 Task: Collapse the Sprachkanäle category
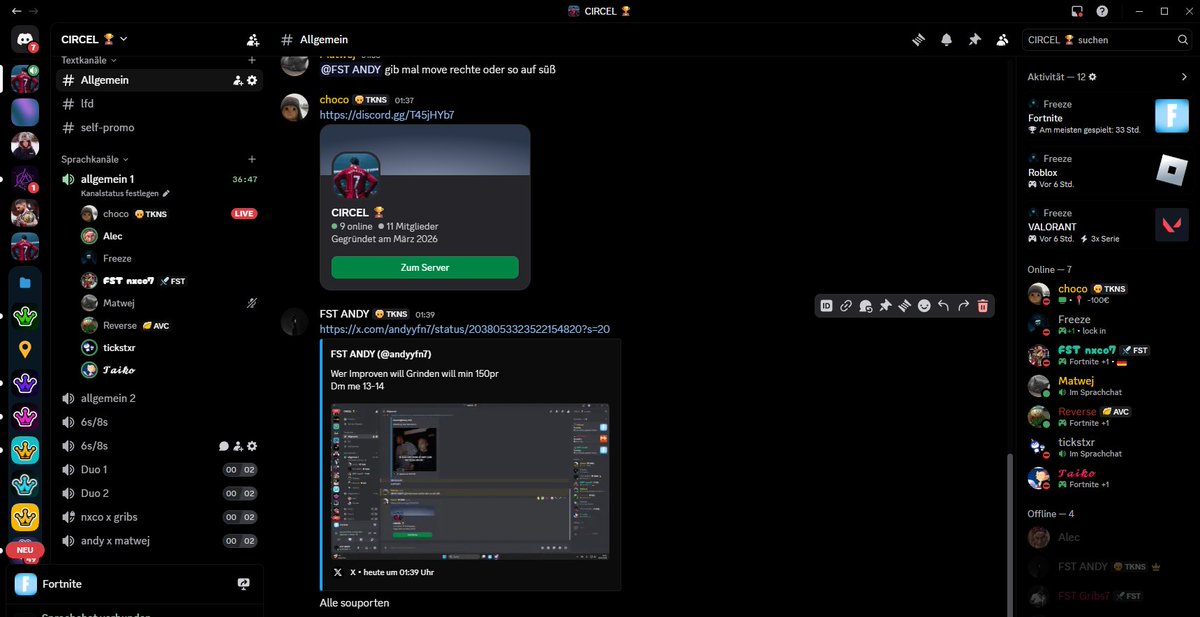pos(95,159)
